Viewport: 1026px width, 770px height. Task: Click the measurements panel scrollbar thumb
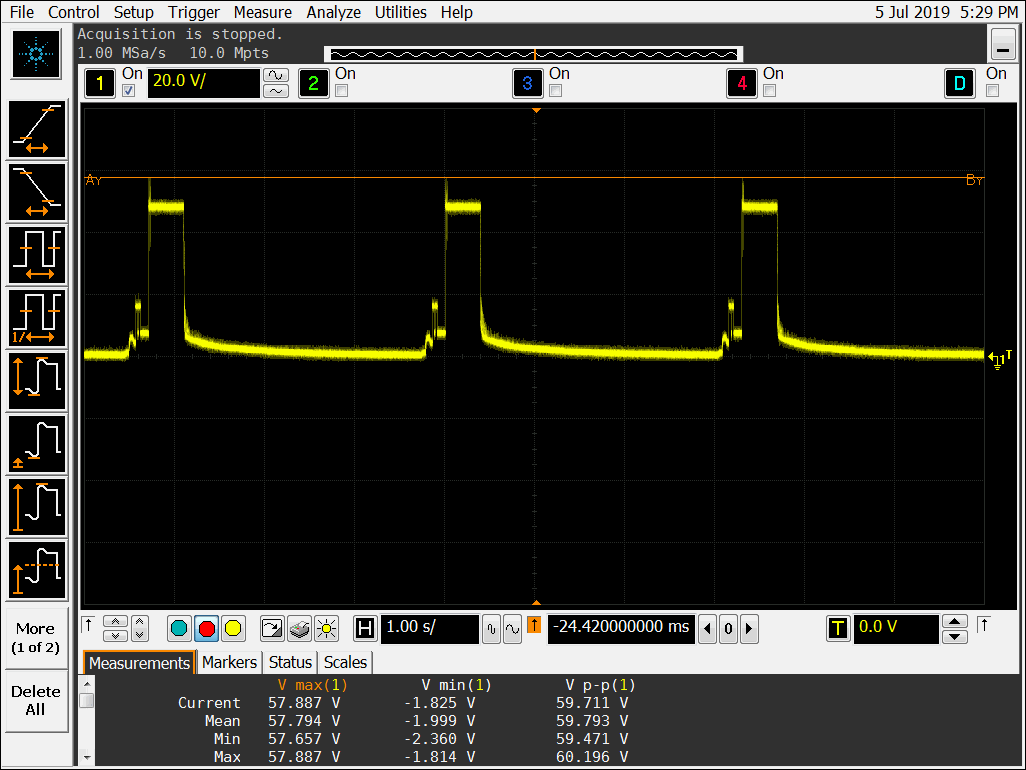86,701
